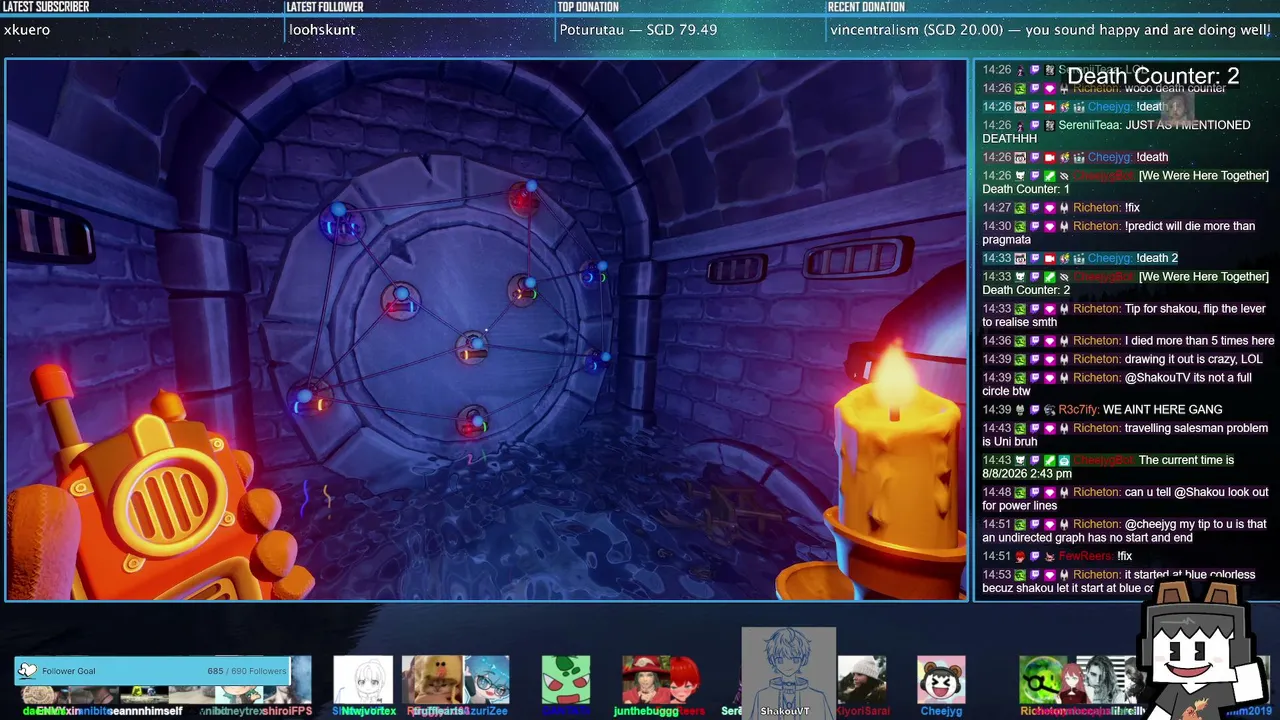
Task: Click latest subscriber name xkuero
Action: 27,30
